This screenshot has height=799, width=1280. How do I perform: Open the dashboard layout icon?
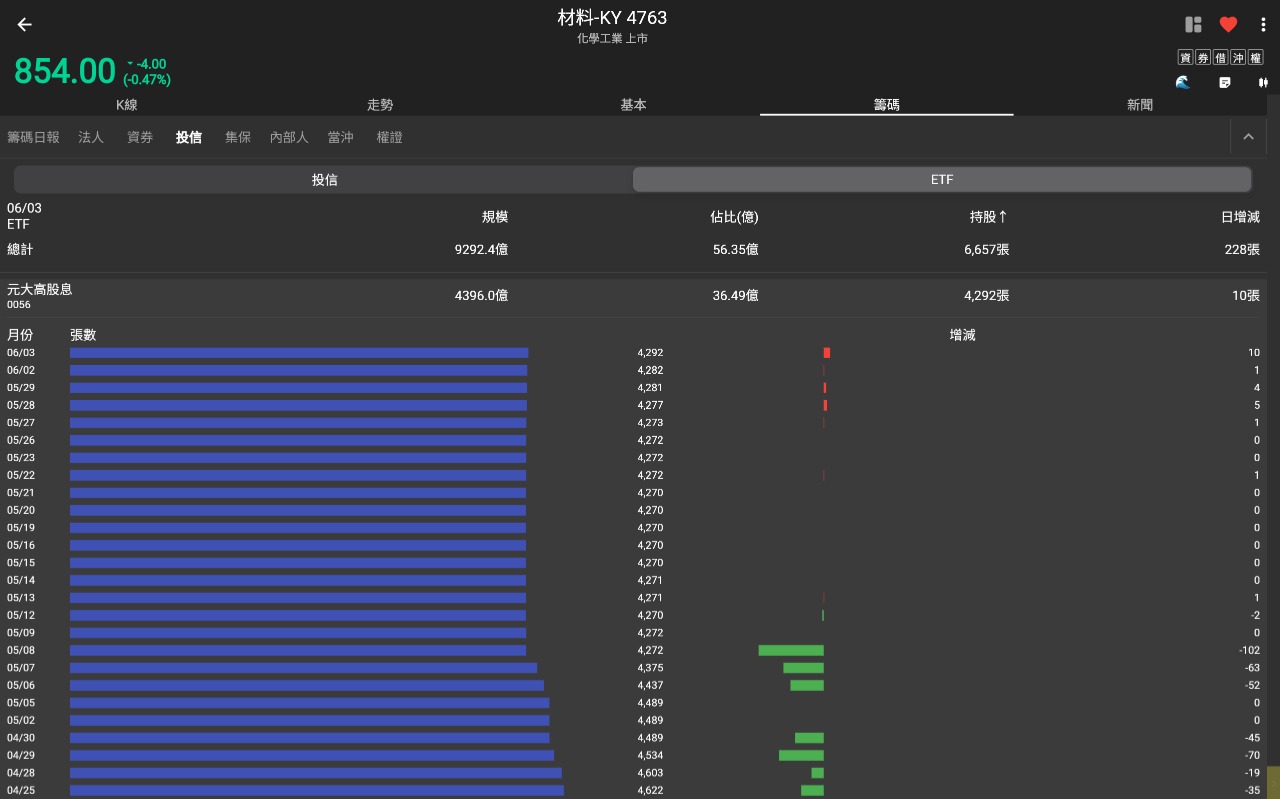(x=1192, y=24)
